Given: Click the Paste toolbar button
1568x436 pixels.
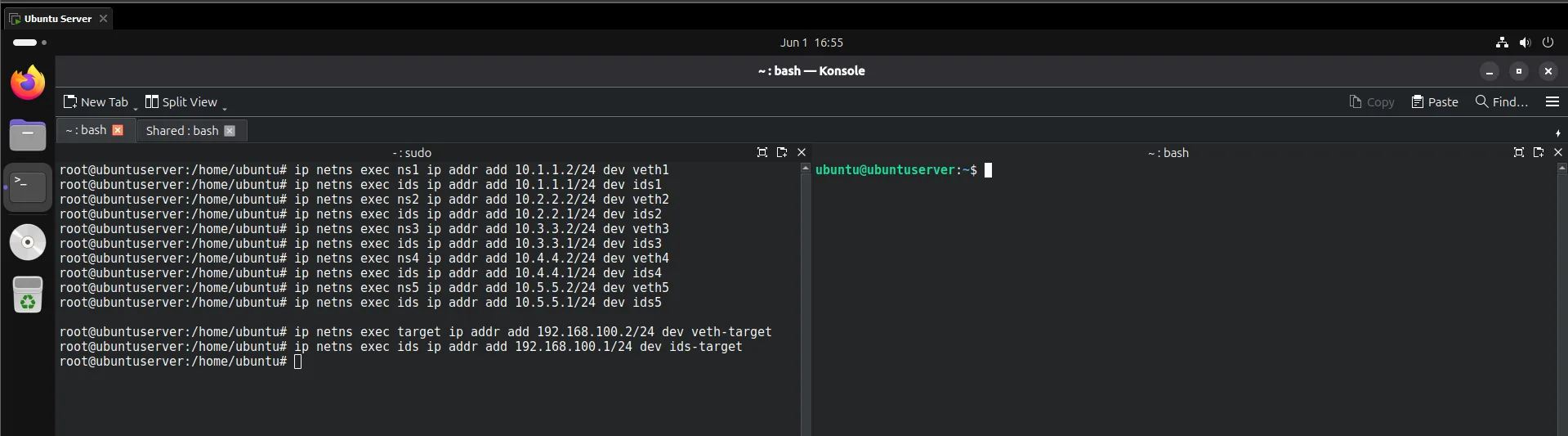Looking at the screenshot, I should pos(1435,102).
